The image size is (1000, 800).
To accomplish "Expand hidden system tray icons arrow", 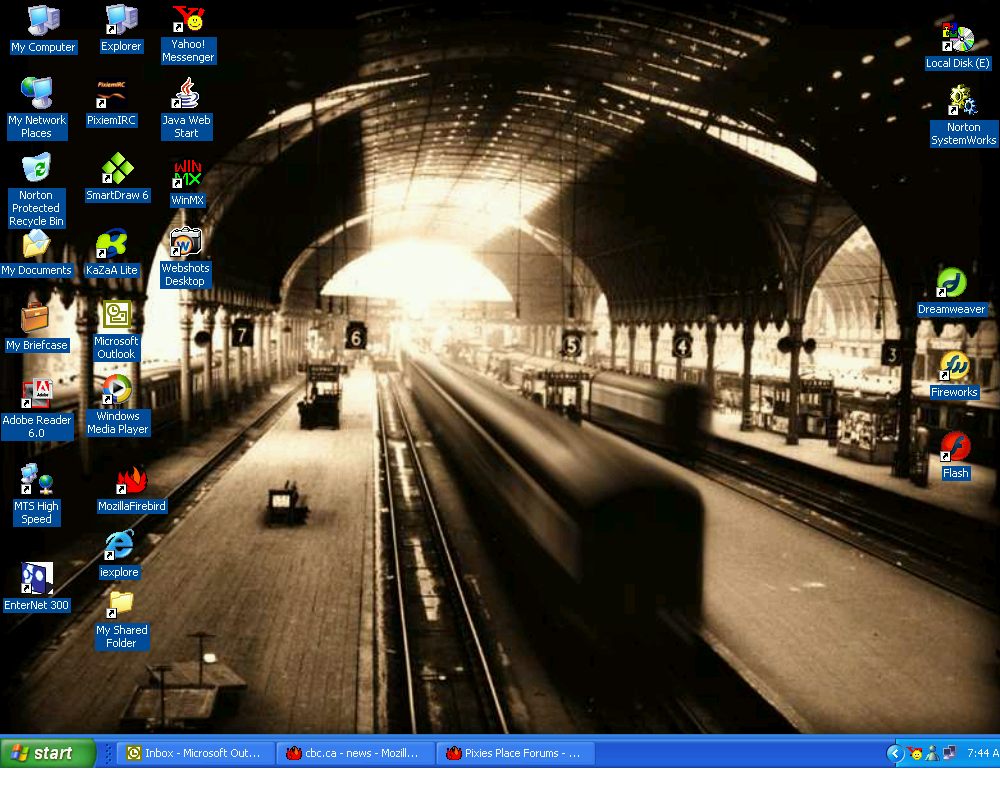I will [895, 753].
